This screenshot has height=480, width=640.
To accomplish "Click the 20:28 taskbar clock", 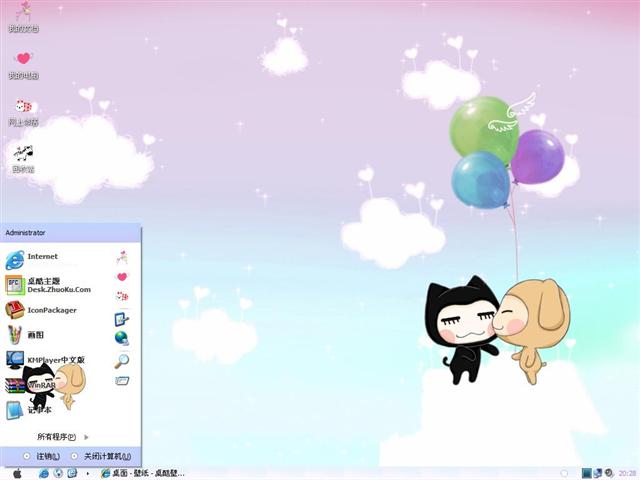I will pos(627,473).
